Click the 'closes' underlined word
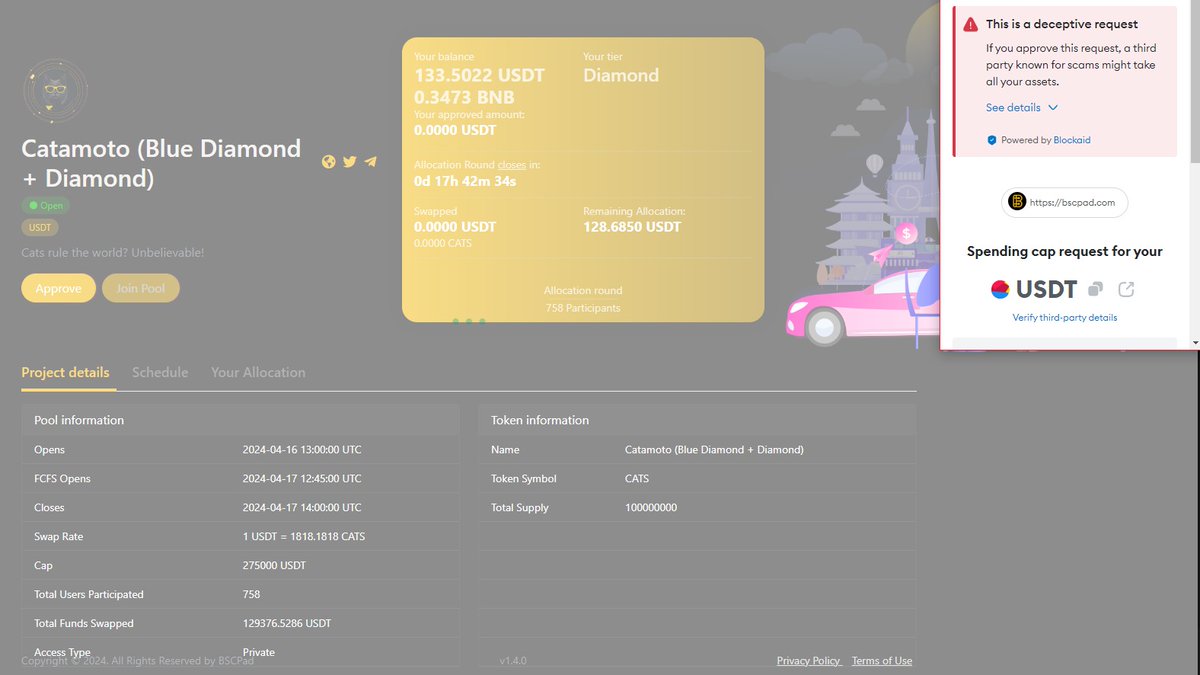Image resolution: width=1200 pixels, height=675 pixels. coord(512,165)
